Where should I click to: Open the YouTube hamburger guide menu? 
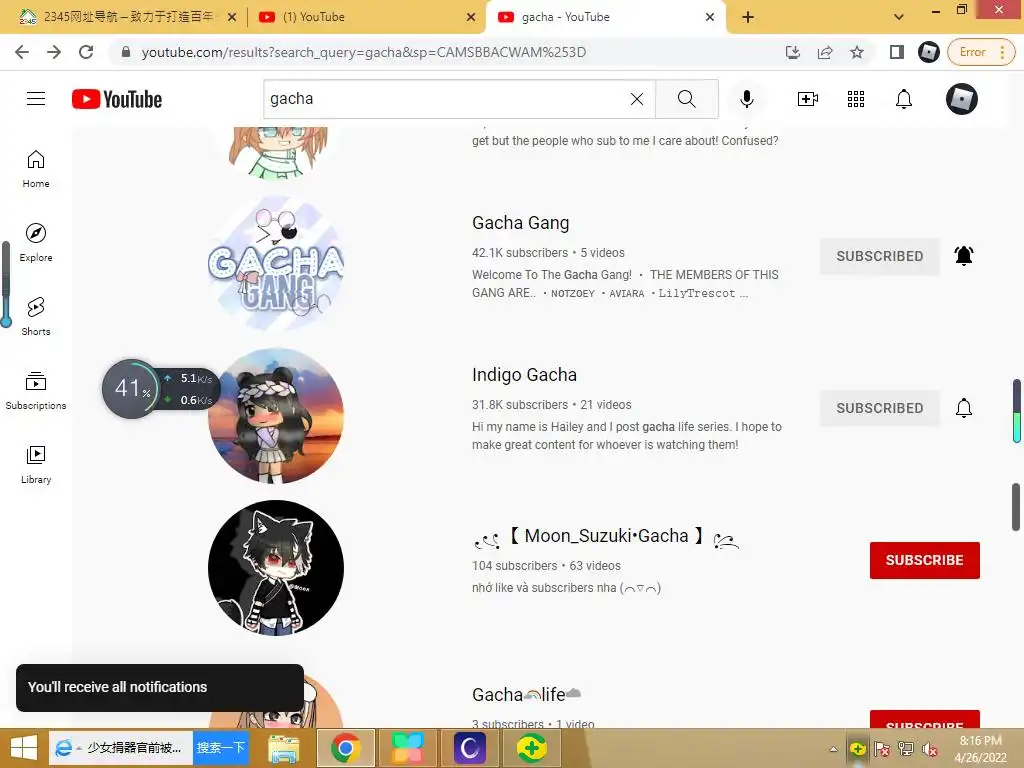click(36, 99)
